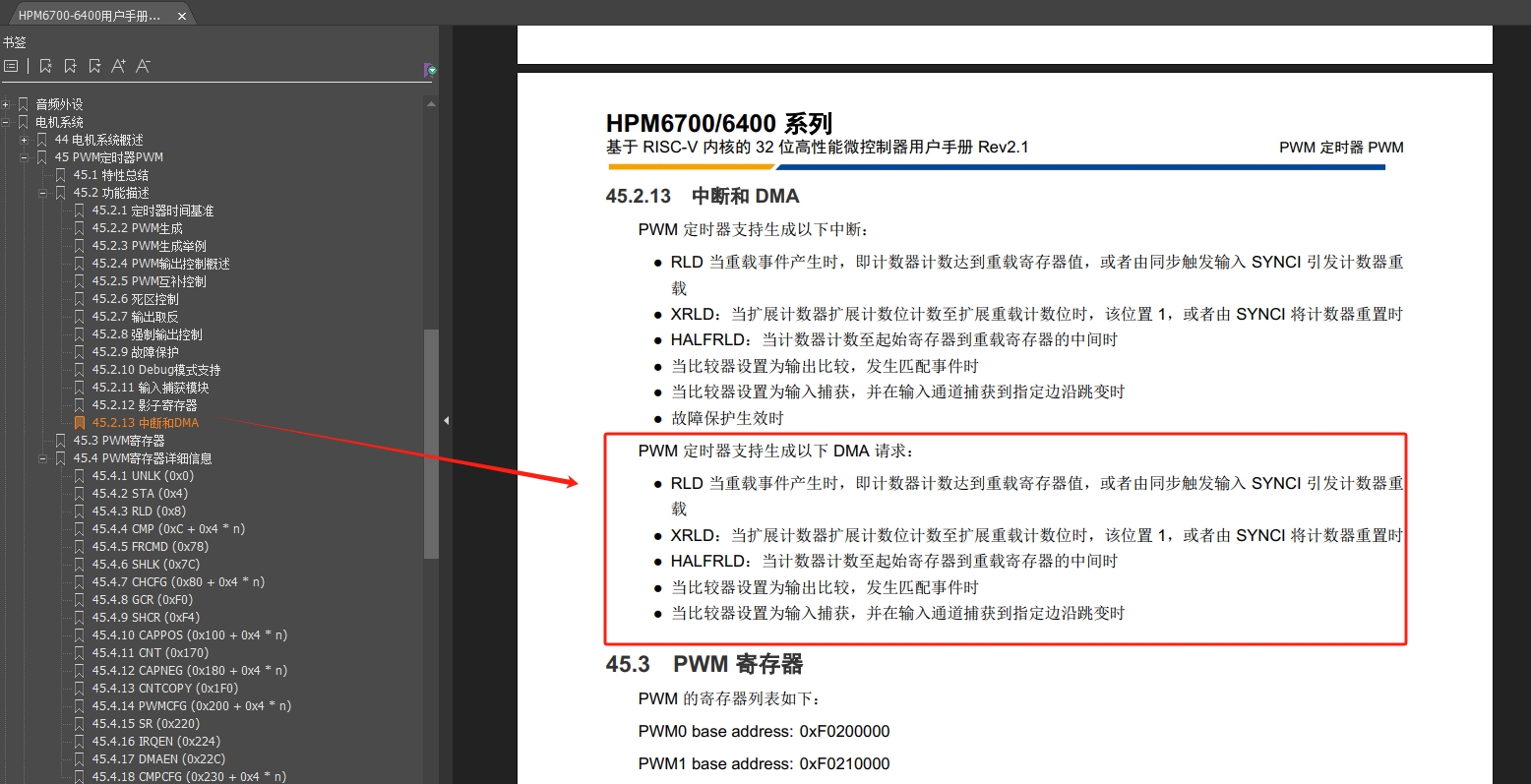The width and height of the screenshot is (1531, 784).
Task: Collapse the 45.4 PWM寄存器详细信息 node
Action: [x=41, y=457]
